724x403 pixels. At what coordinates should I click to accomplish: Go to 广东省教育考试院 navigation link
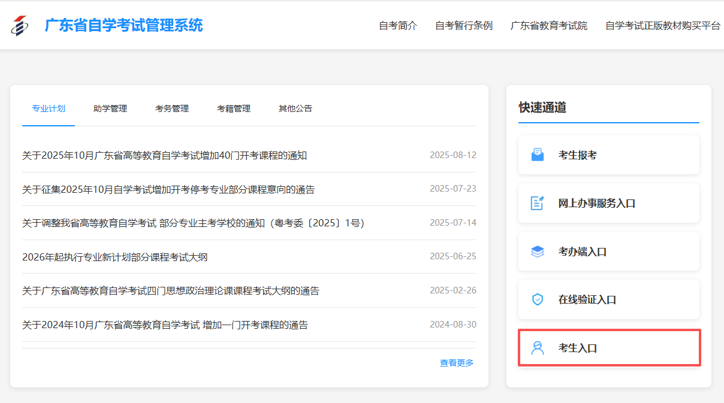click(549, 25)
